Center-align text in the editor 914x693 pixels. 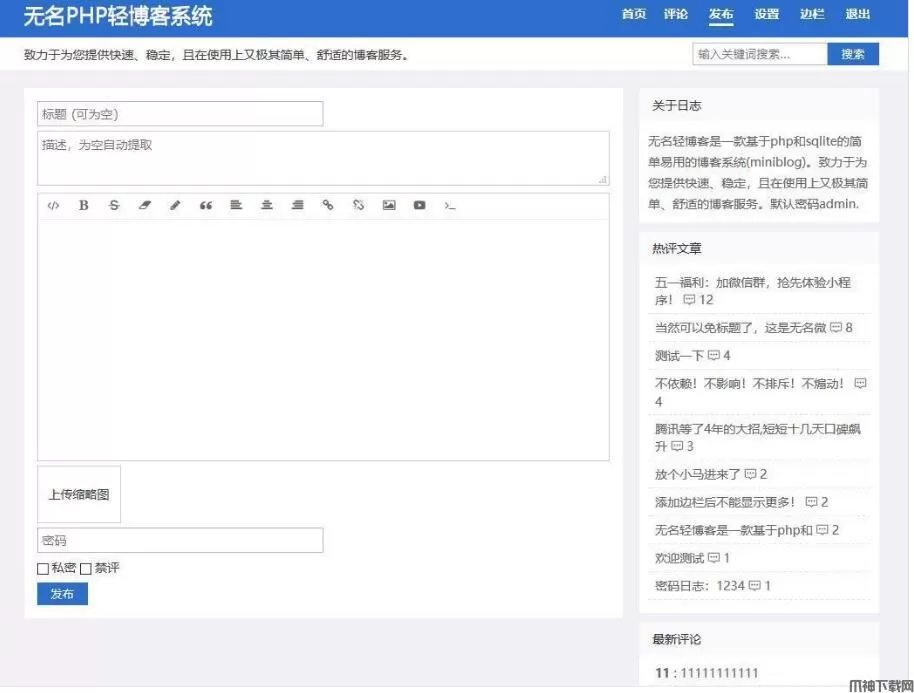coord(267,205)
